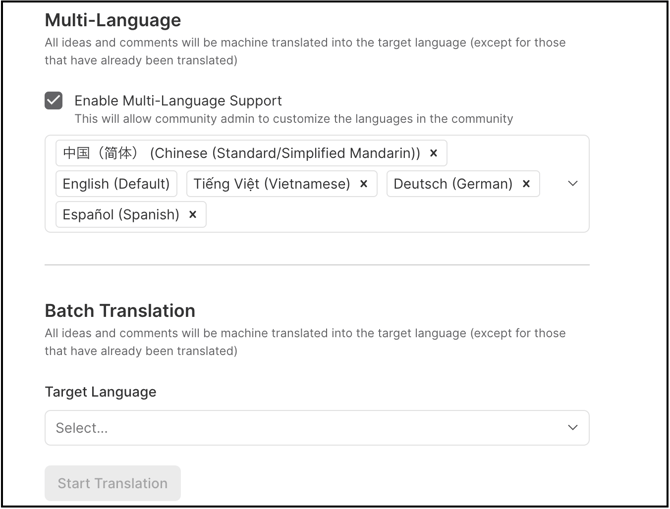Click the Español (Spanish) chip text
This screenshot has height=509, width=670.
pyautogui.click(x=120, y=215)
